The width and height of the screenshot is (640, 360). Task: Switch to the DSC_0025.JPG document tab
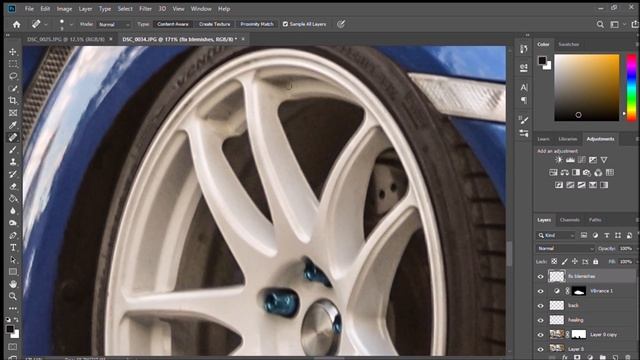coord(66,39)
